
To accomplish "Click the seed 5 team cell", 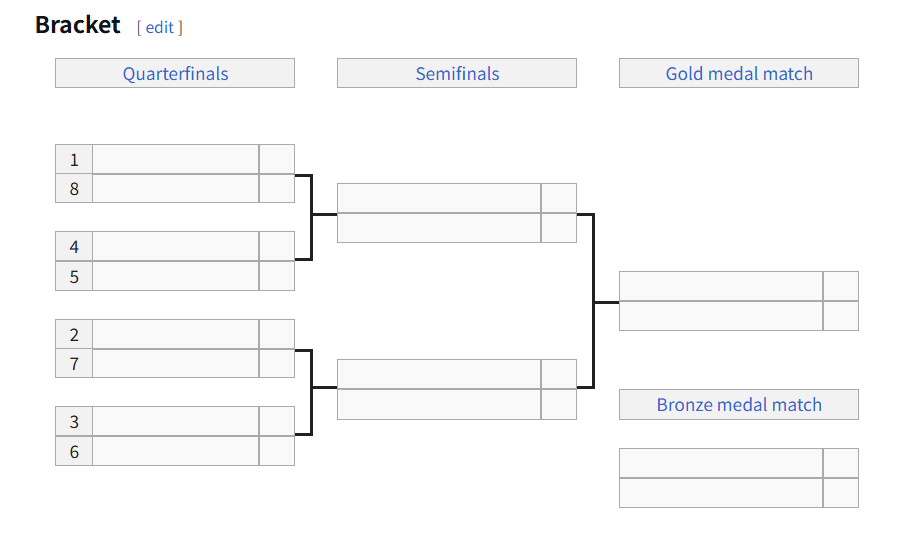I will [176, 276].
